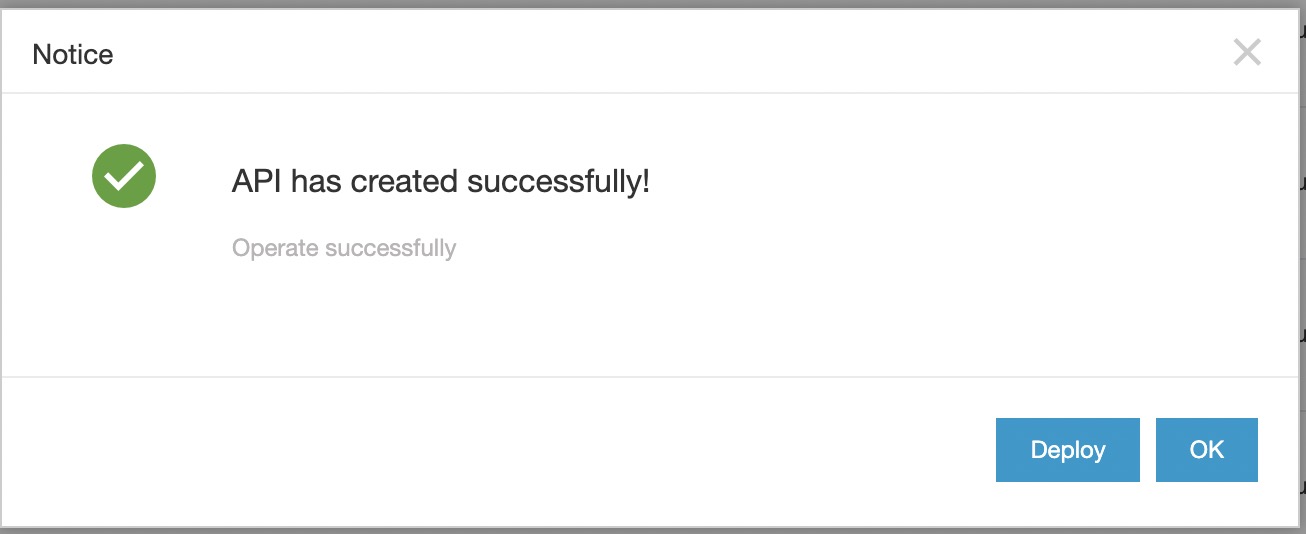Confirm the notice with OK
This screenshot has height=534, width=1306.
coord(1206,450)
